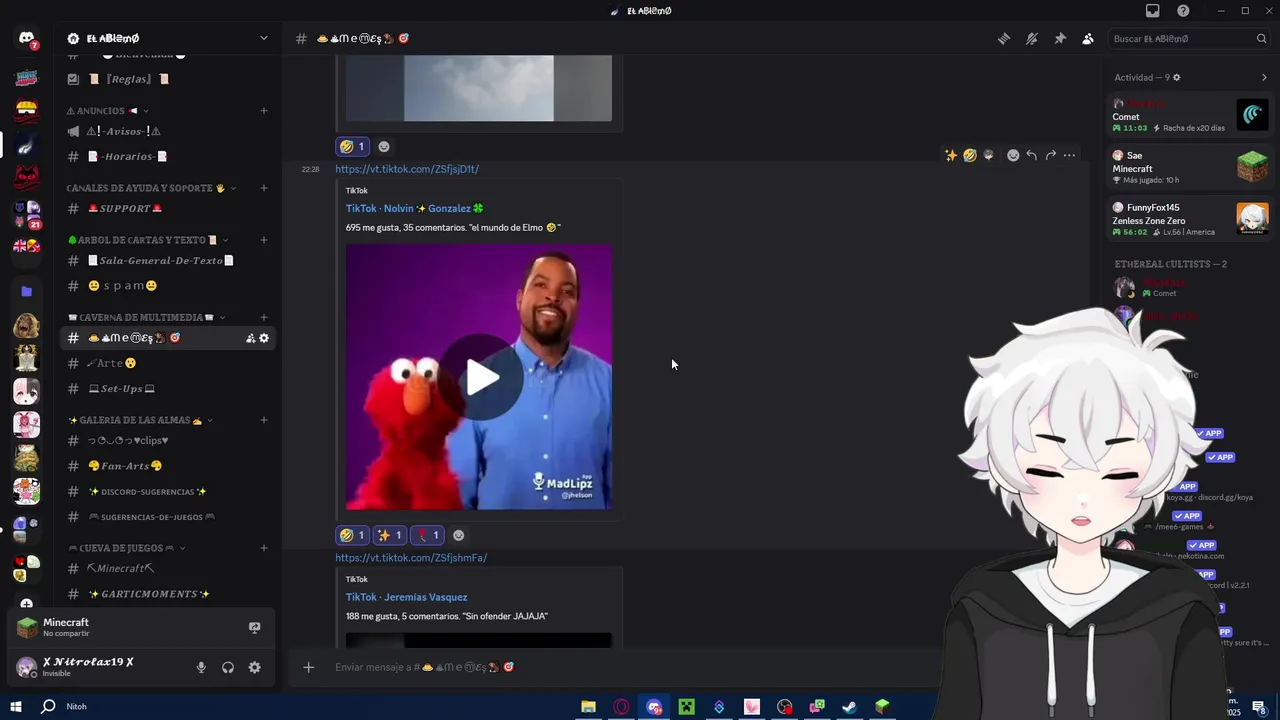Create channel in ANUNCIOS with plus icon
The image size is (1280, 720).
coord(264,111)
